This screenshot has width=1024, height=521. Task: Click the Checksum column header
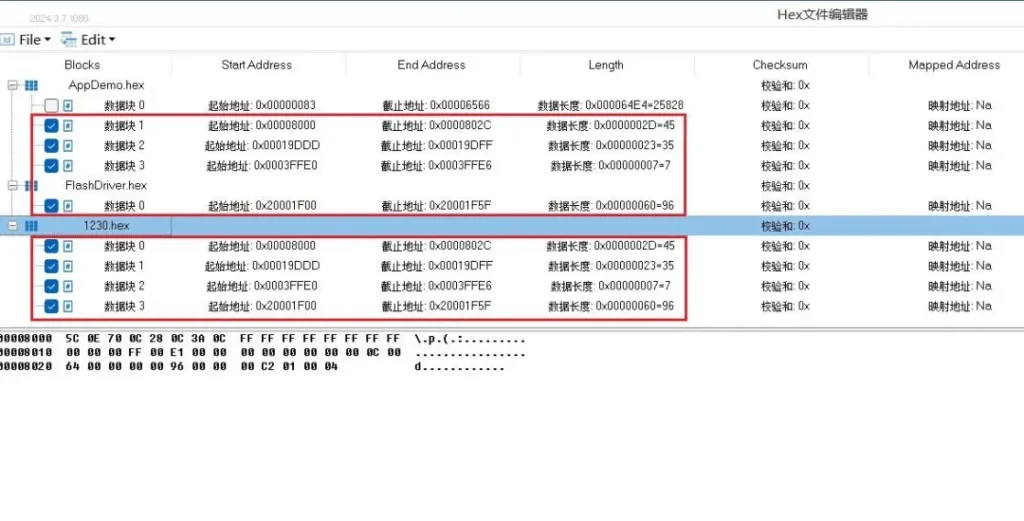click(780, 65)
